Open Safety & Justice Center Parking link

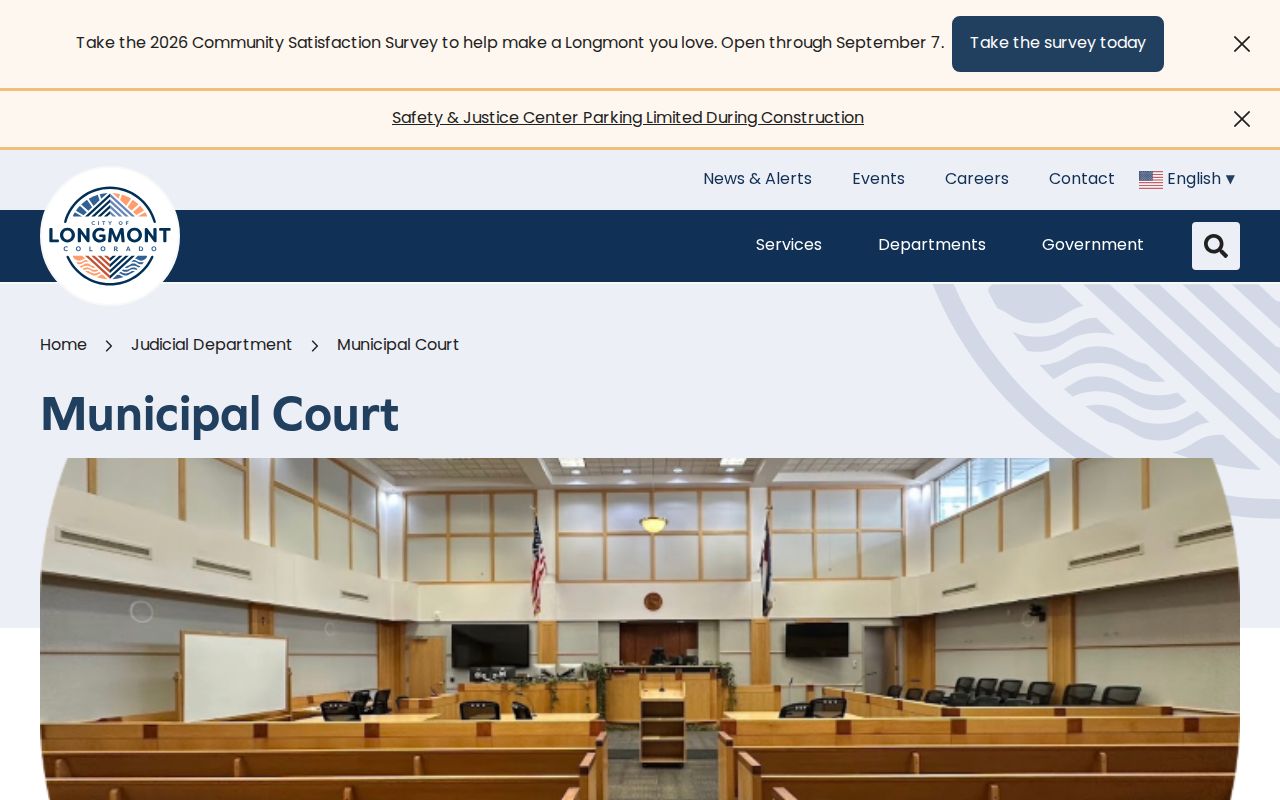pyautogui.click(x=628, y=118)
